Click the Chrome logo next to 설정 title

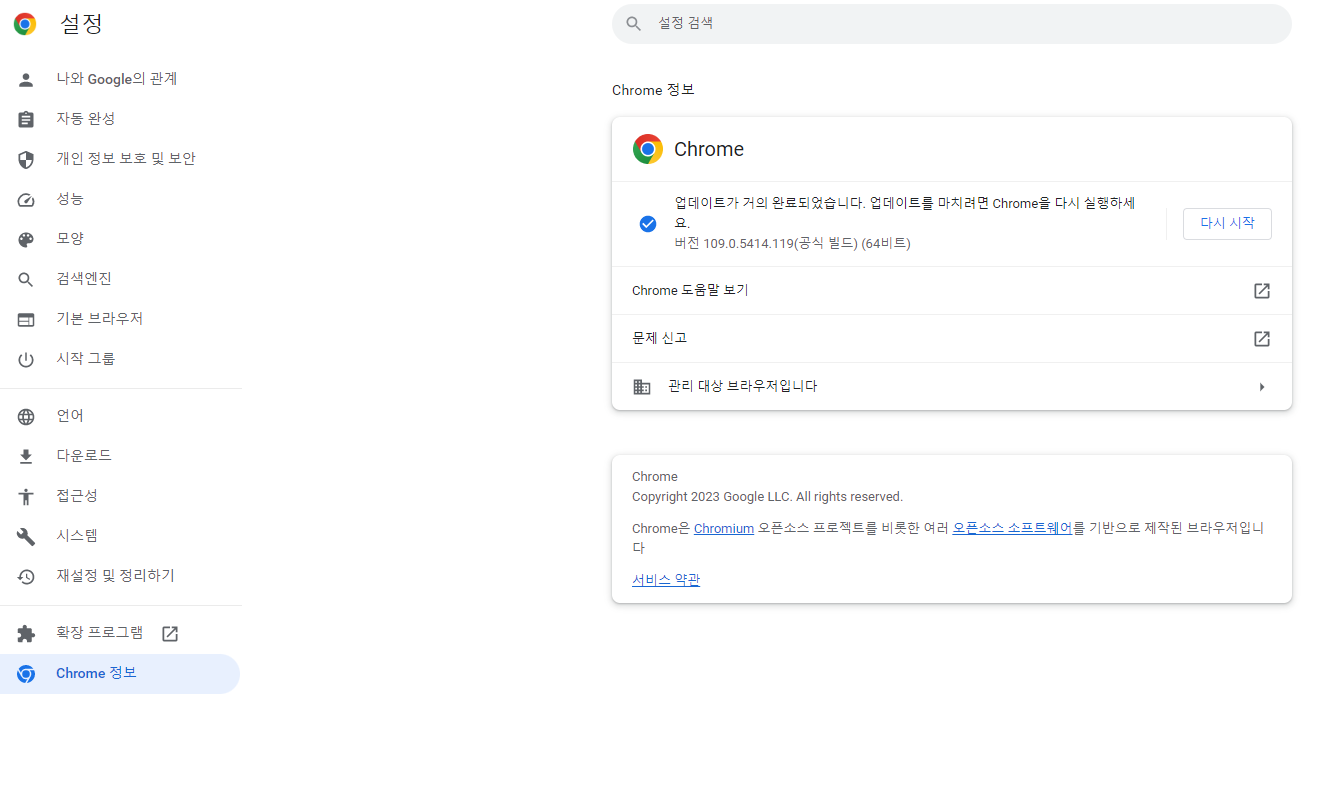pyautogui.click(x=25, y=24)
